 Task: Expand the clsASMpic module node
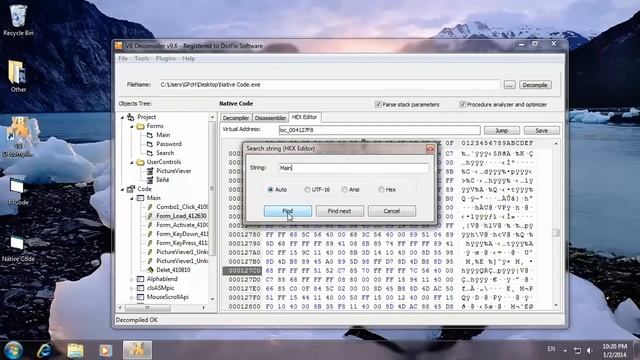131,288
